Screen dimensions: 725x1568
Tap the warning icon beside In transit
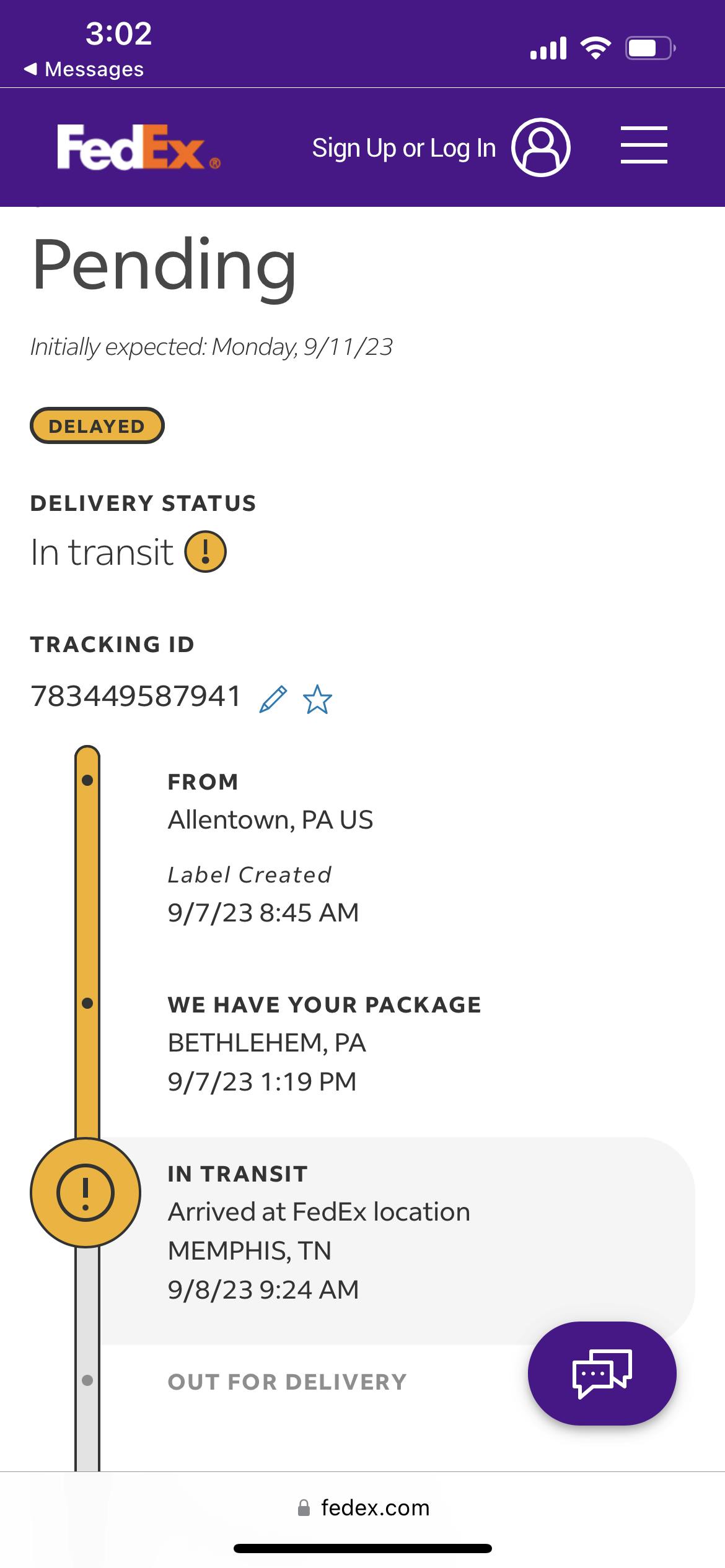206,552
